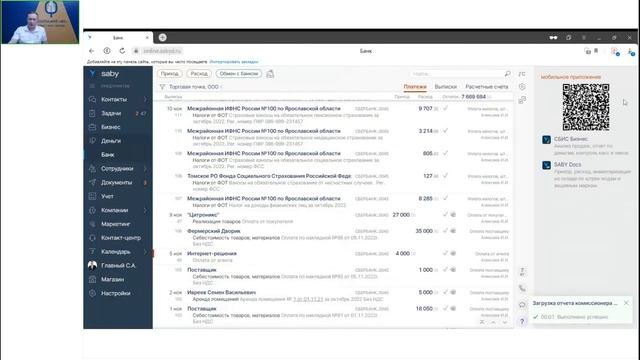Open the Контакты section in sidebar

click(114, 99)
